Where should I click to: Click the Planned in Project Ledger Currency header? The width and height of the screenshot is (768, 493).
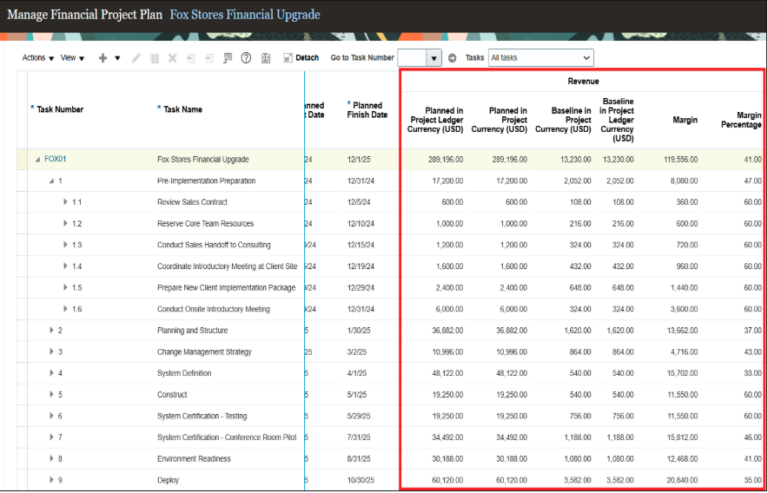click(x=436, y=120)
